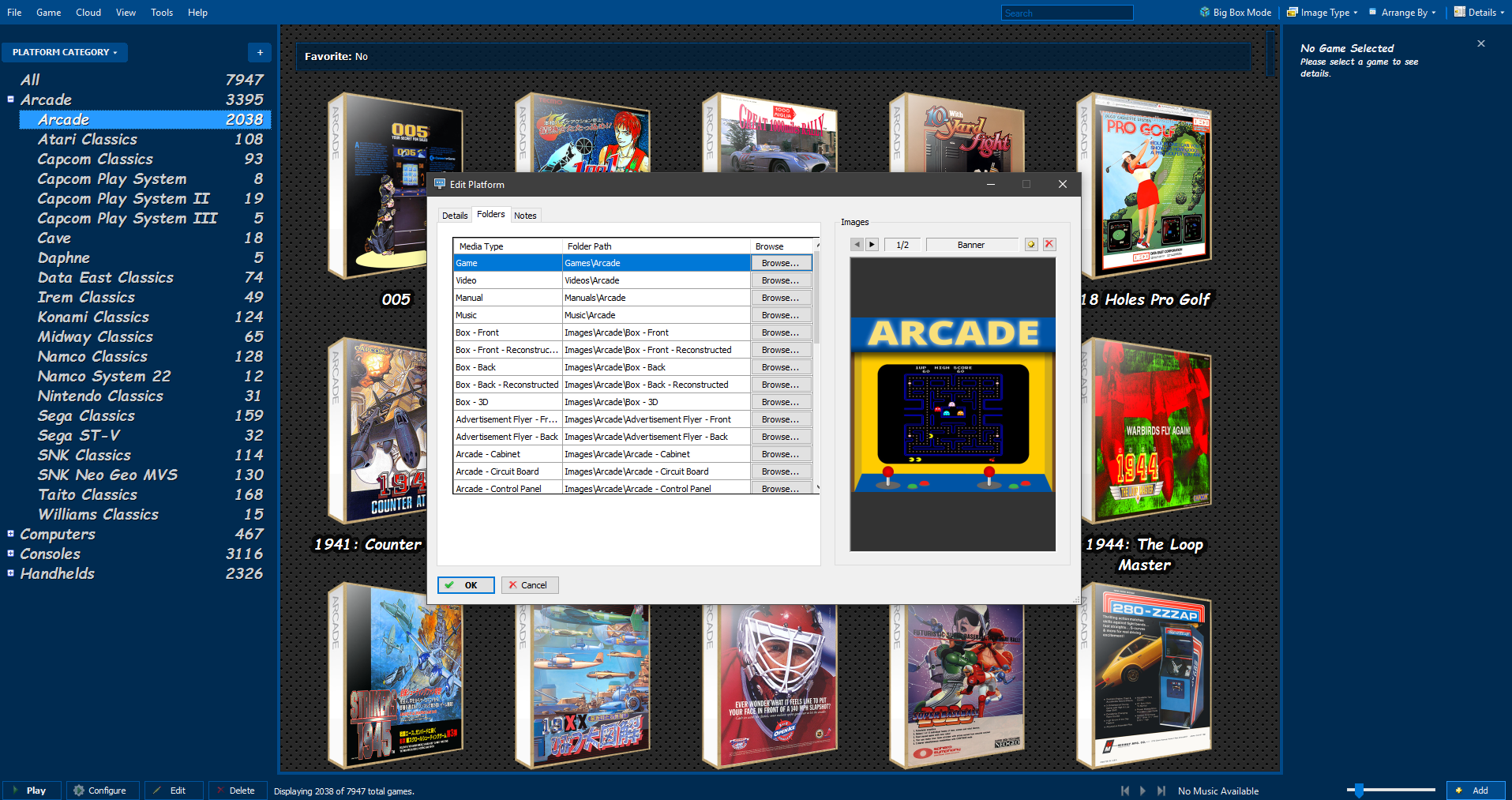Open the Cloud menu

click(88, 13)
